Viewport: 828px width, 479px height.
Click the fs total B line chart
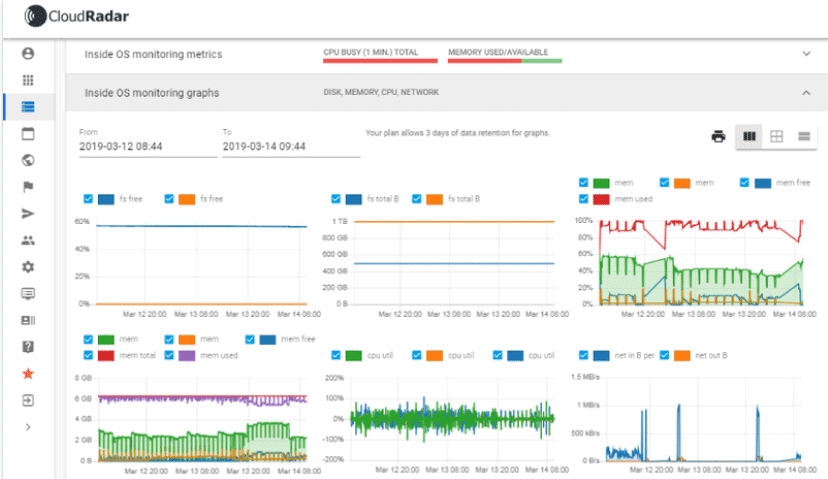pyautogui.click(x=454, y=262)
